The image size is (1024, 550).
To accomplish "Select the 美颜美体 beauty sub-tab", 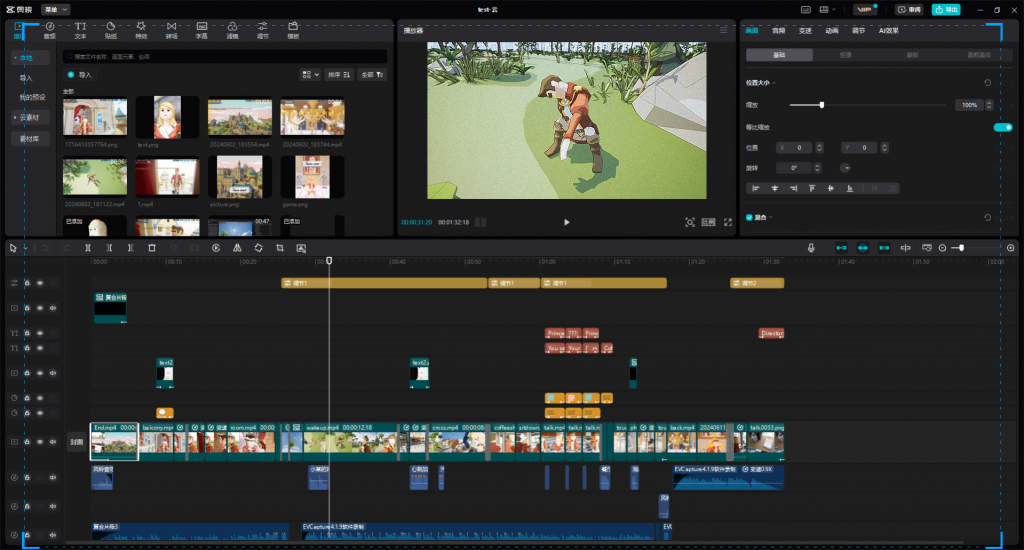I will 979,55.
